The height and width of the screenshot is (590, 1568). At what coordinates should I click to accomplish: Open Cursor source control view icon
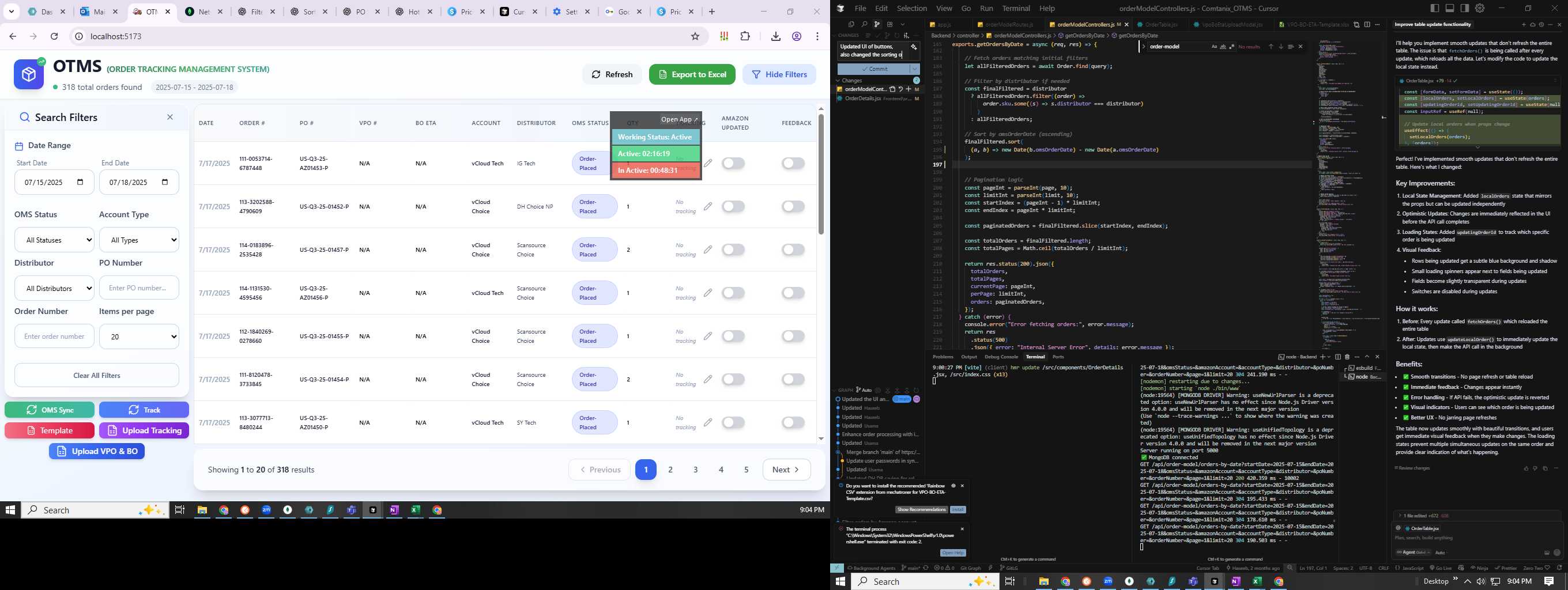tap(877, 24)
